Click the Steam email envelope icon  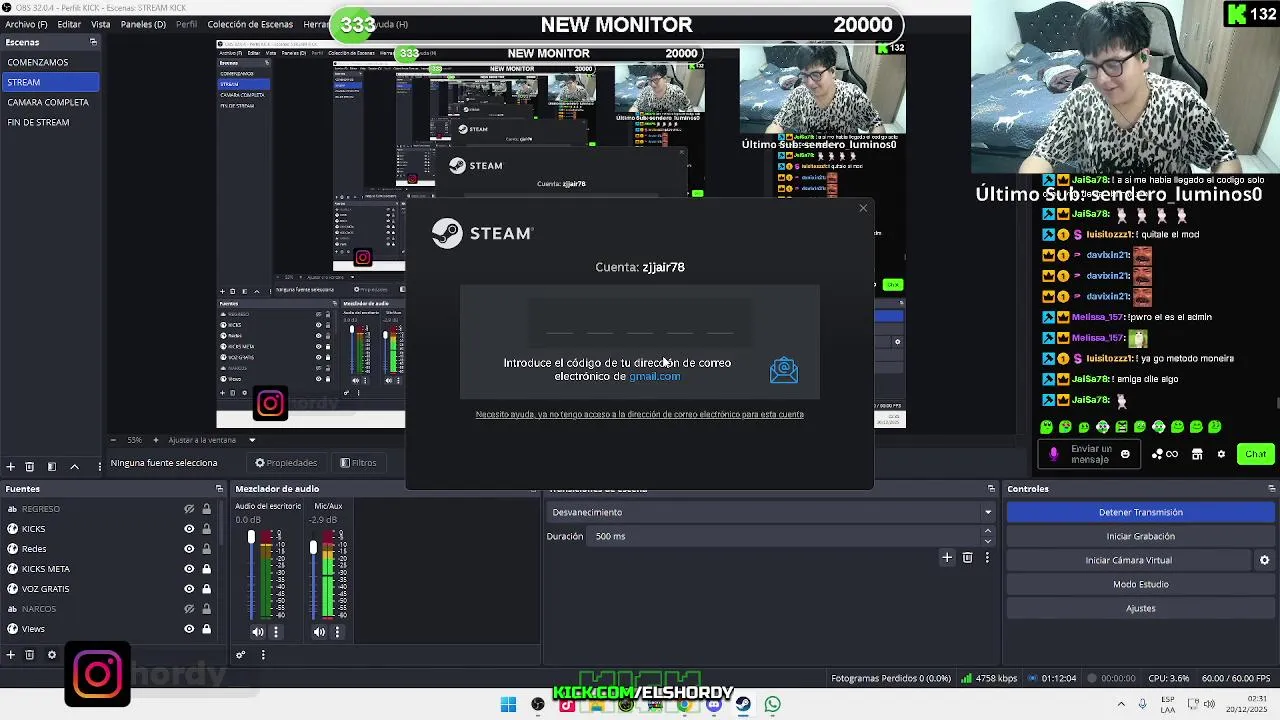coord(784,370)
